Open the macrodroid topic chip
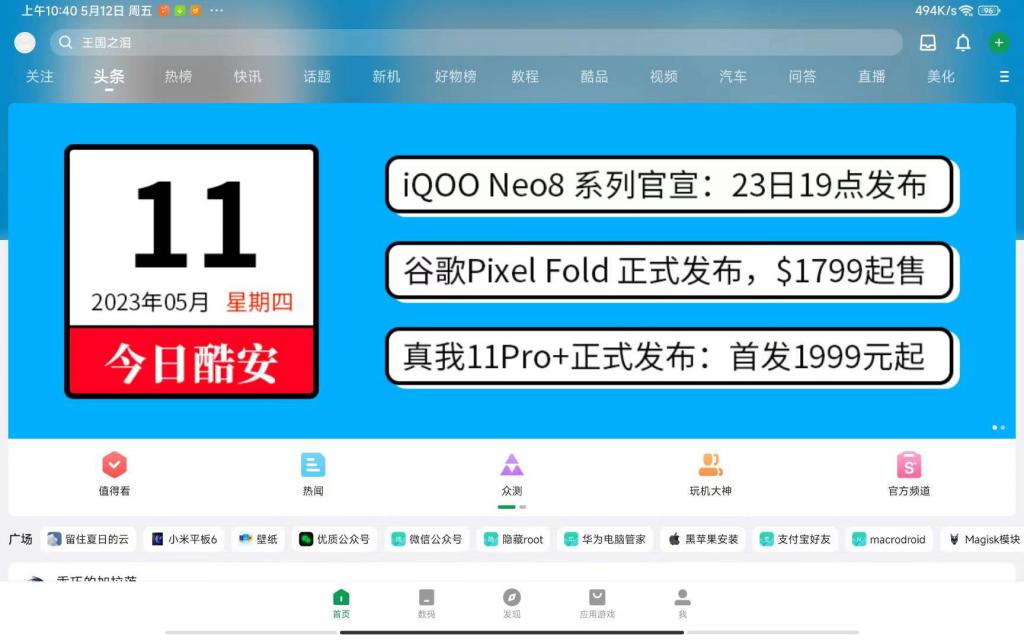The height and width of the screenshot is (640, 1024). [x=889, y=539]
